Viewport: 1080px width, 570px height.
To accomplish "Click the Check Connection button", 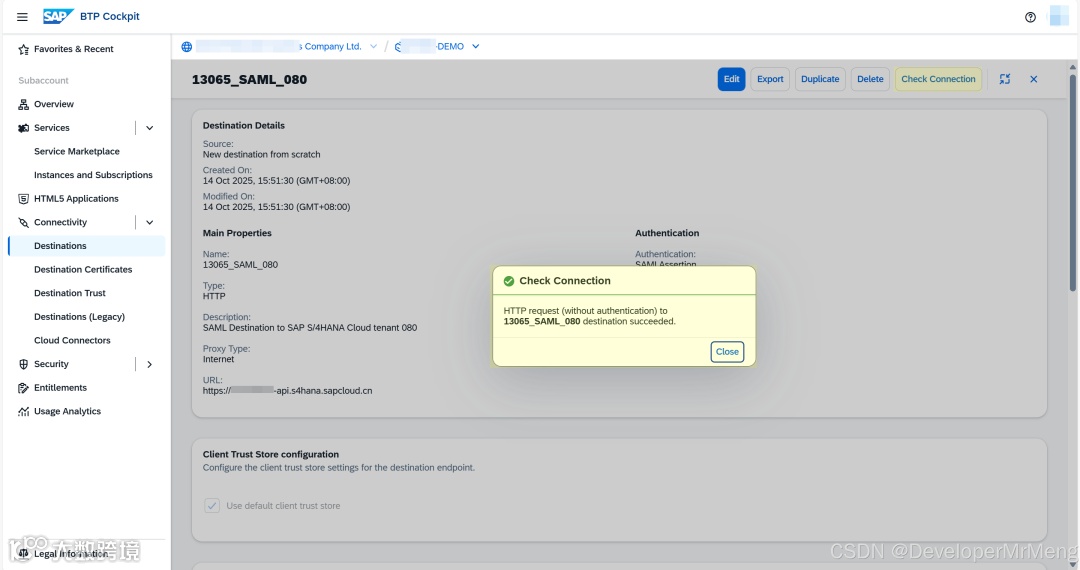I will [x=938, y=79].
